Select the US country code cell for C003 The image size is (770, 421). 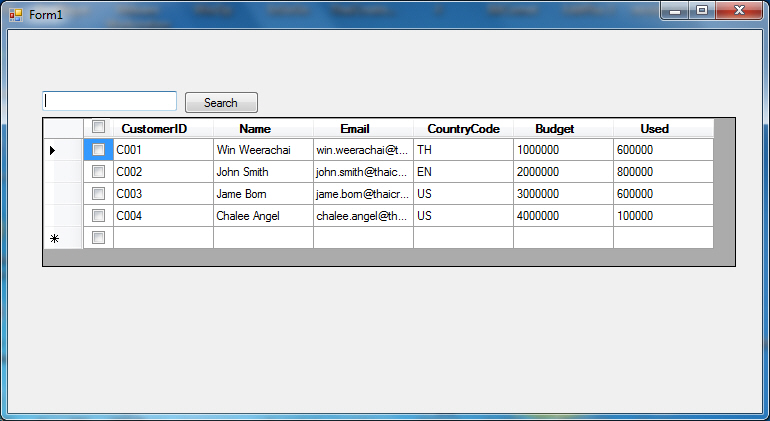tap(464, 194)
